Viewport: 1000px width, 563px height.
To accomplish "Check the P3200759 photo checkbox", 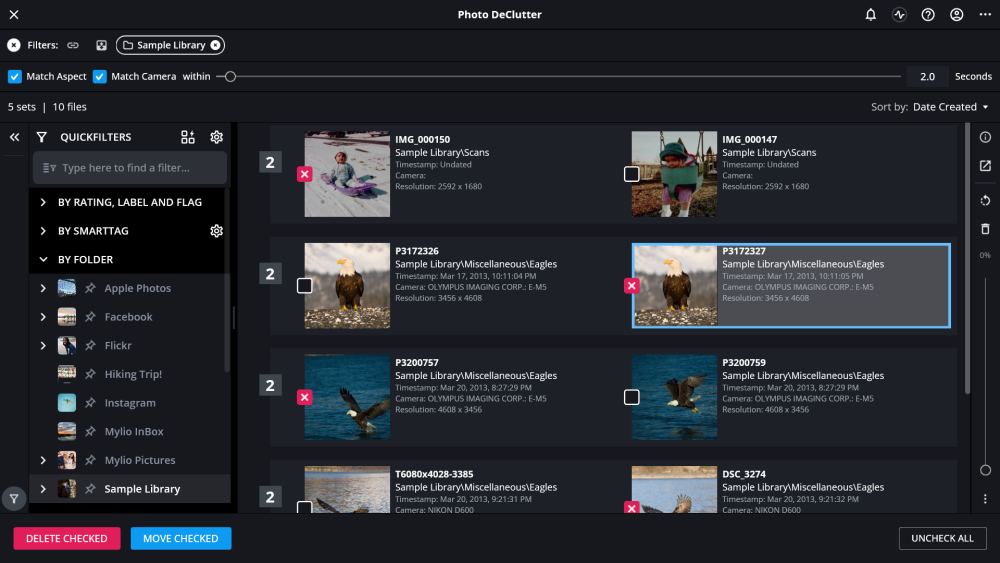I will pyautogui.click(x=631, y=397).
